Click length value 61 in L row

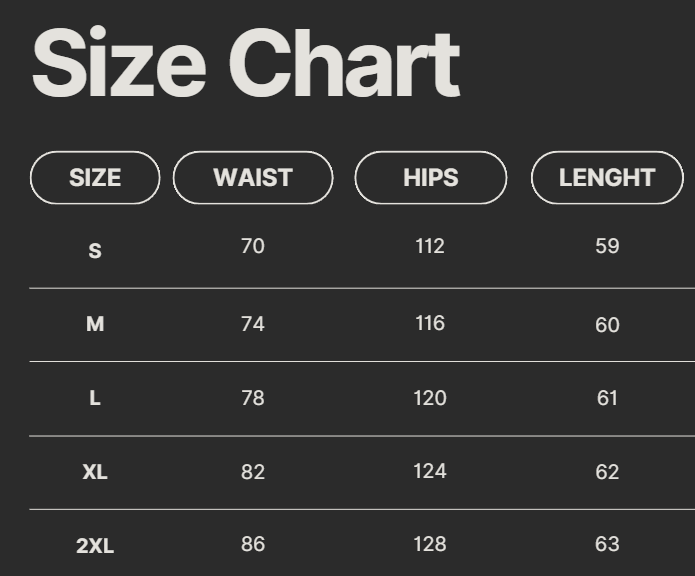coord(607,398)
